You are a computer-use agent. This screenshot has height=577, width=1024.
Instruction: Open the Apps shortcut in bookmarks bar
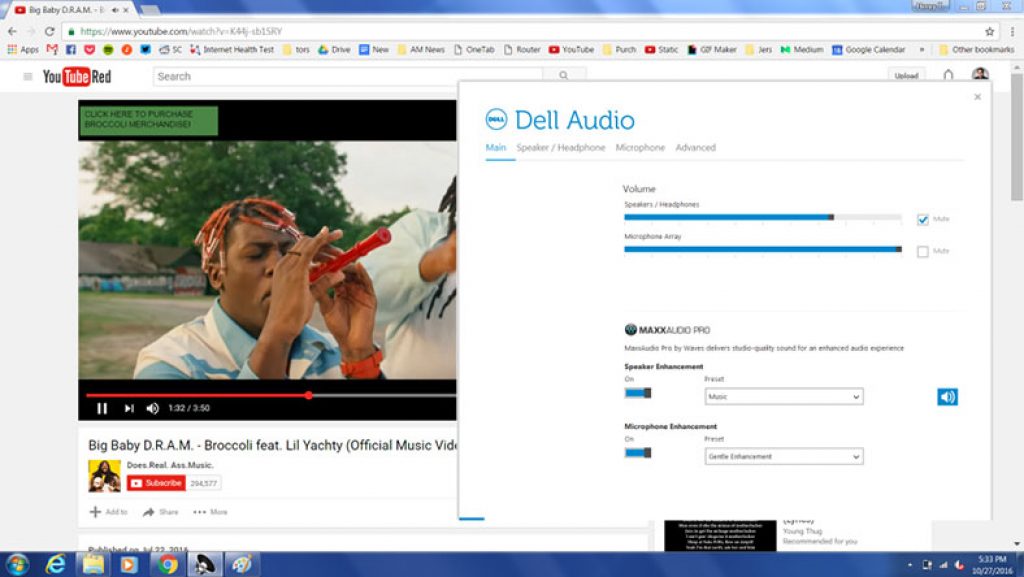click(x=23, y=50)
